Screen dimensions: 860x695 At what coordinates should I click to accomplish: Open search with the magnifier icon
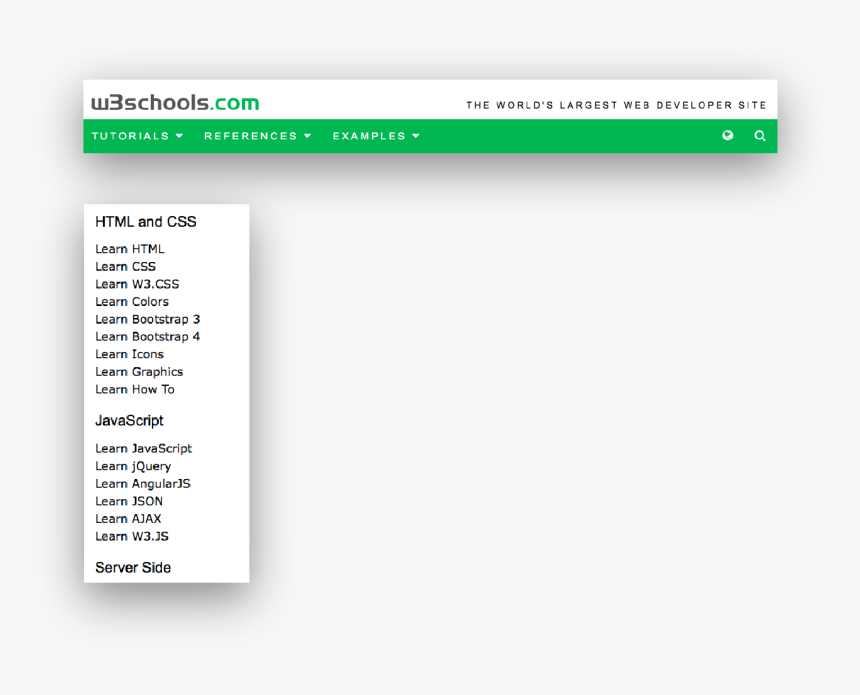pyautogui.click(x=760, y=135)
